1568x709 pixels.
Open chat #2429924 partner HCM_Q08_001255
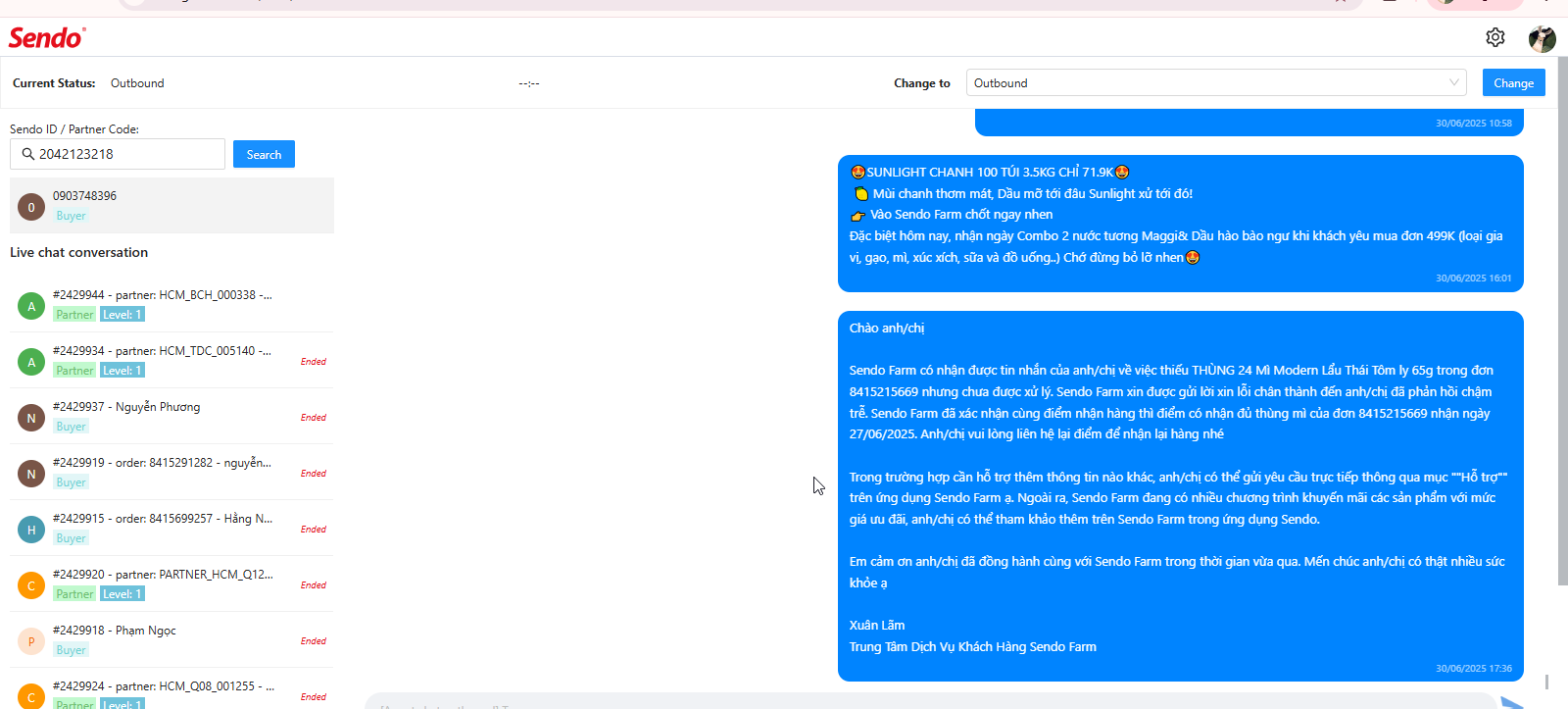point(171,689)
